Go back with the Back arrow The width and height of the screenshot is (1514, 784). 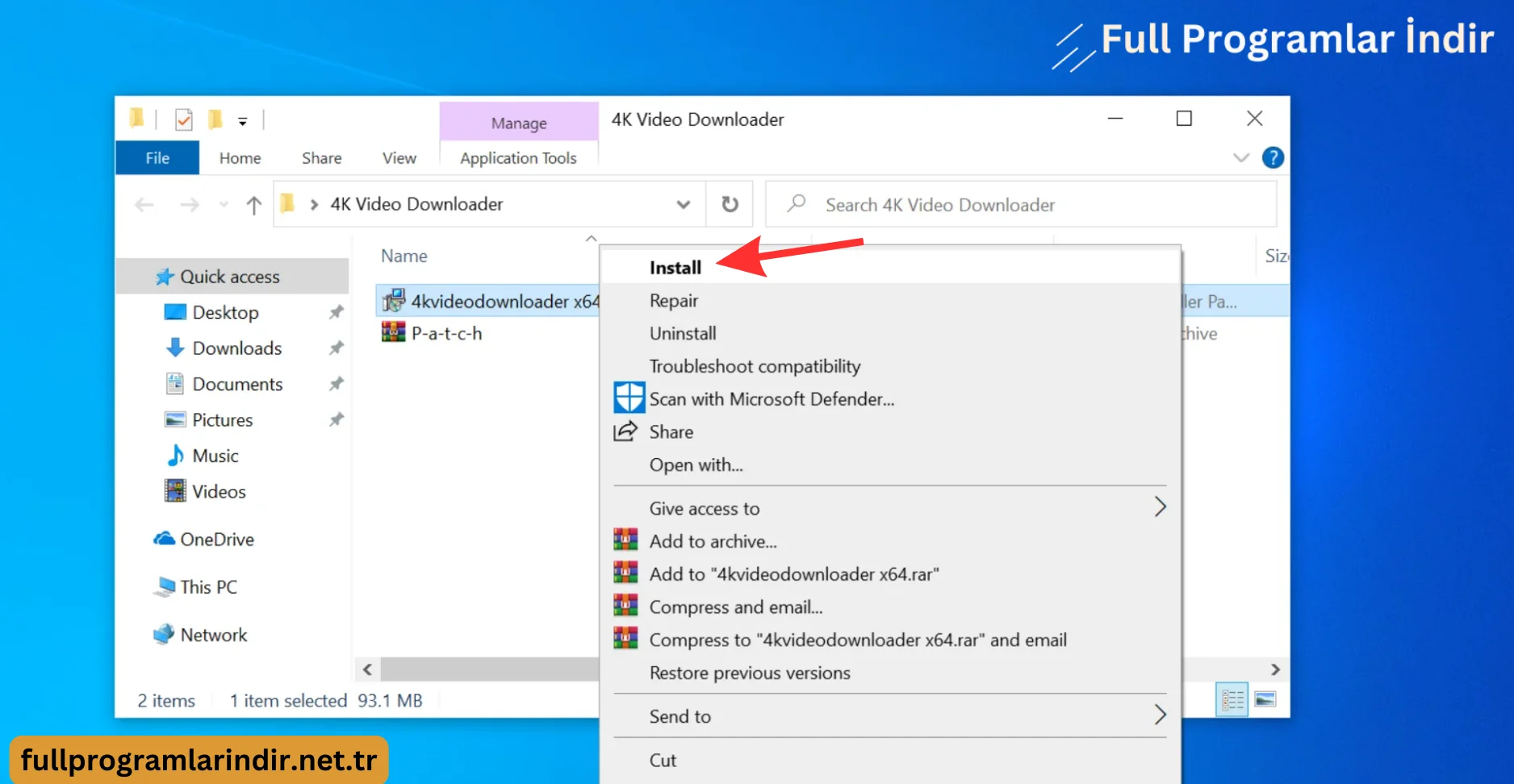point(144,205)
